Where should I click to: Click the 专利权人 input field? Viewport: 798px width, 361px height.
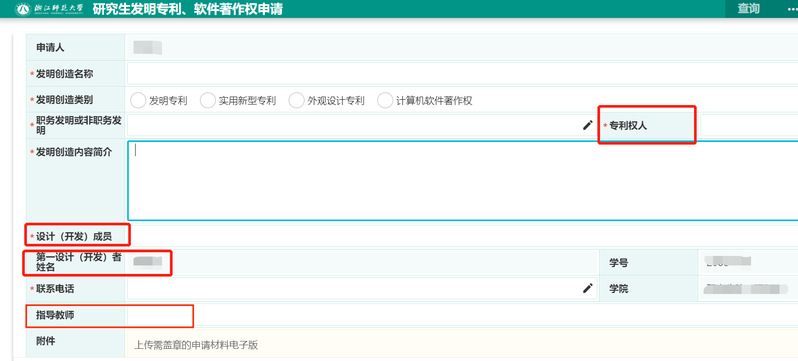click(749, 125)
